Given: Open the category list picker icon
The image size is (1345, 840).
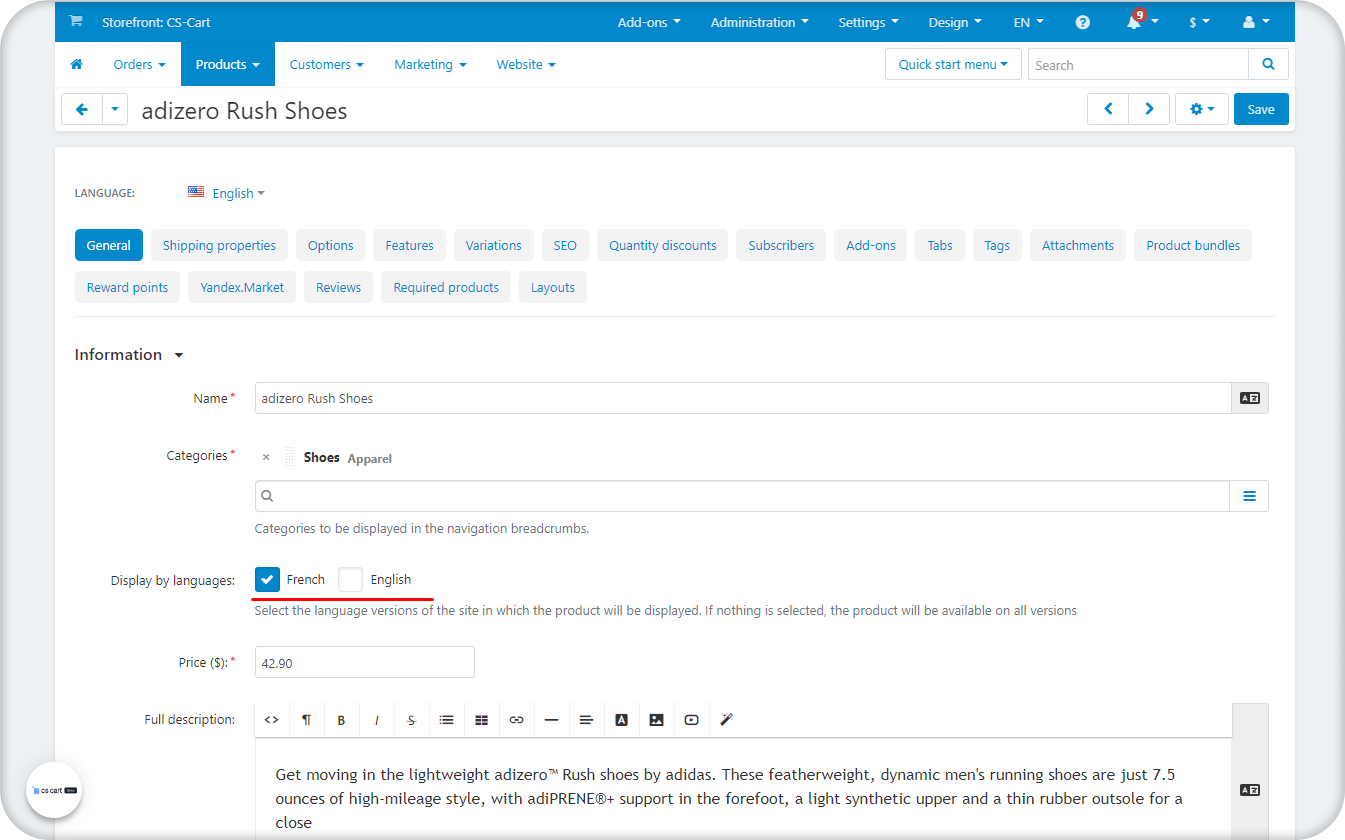Looking at the screenshot, I should (1249, 496).
